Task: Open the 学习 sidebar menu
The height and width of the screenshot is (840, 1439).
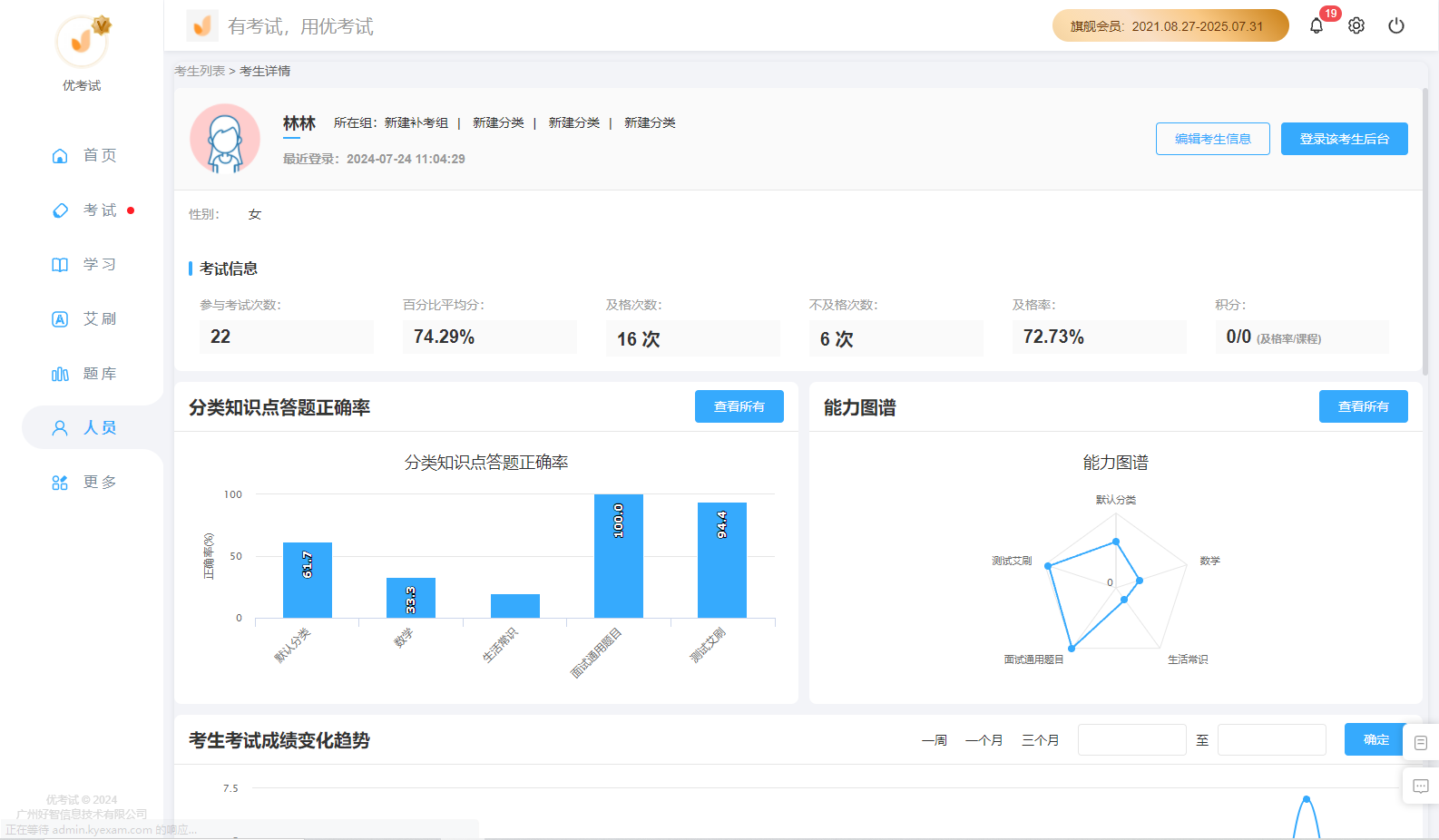Action: coord(100,265)
